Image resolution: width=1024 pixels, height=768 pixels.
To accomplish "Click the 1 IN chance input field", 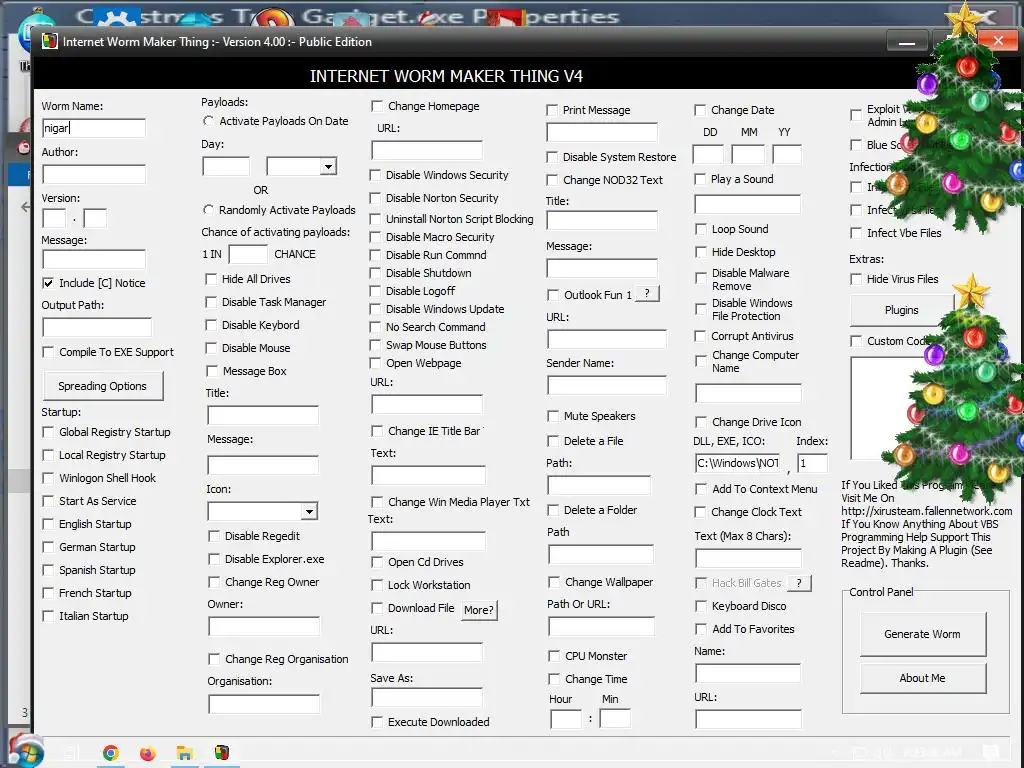I will tap(248, 254).
